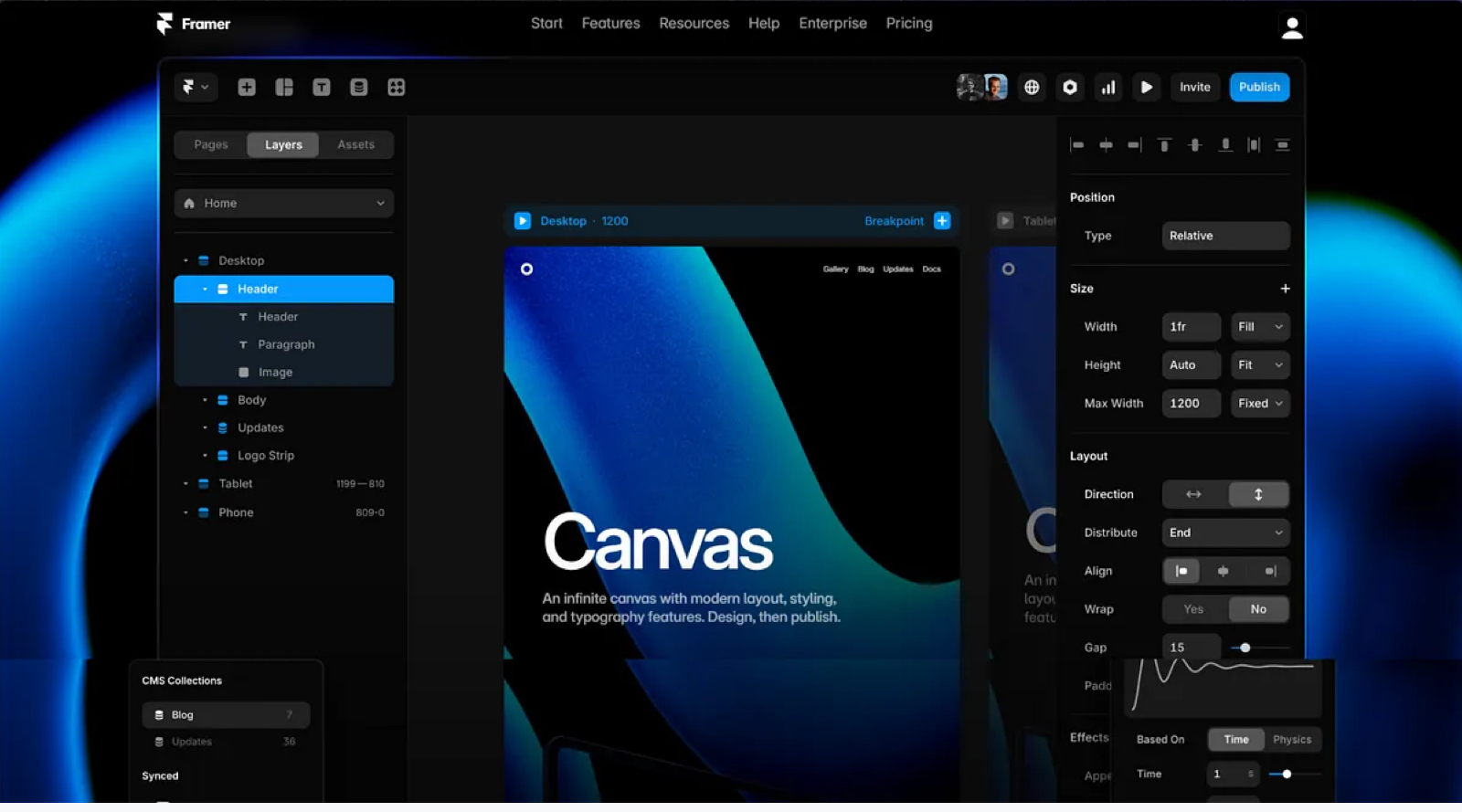This screenshot has height=812, width=1462.
Task: Expand the Updates layer arrow
Action: click(x=205, y=427)
